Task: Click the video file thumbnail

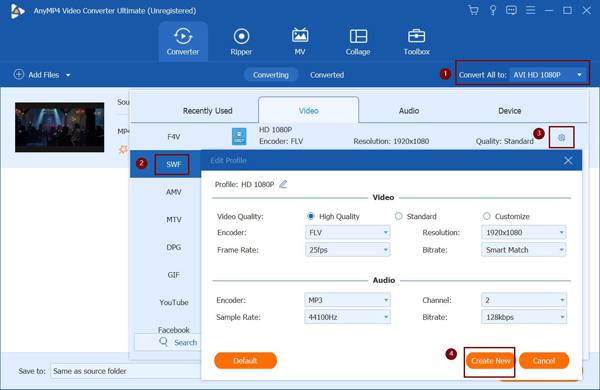Action: 60,127
